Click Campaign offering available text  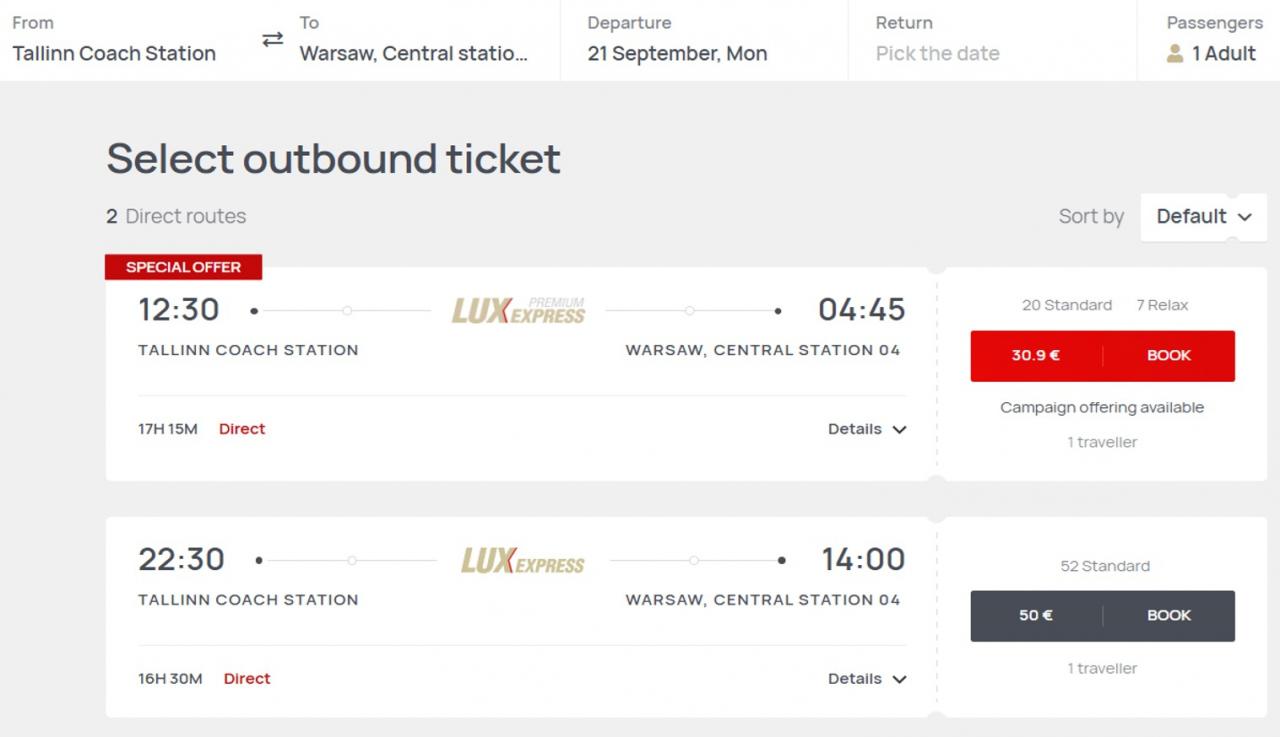tap(1102, 408)
